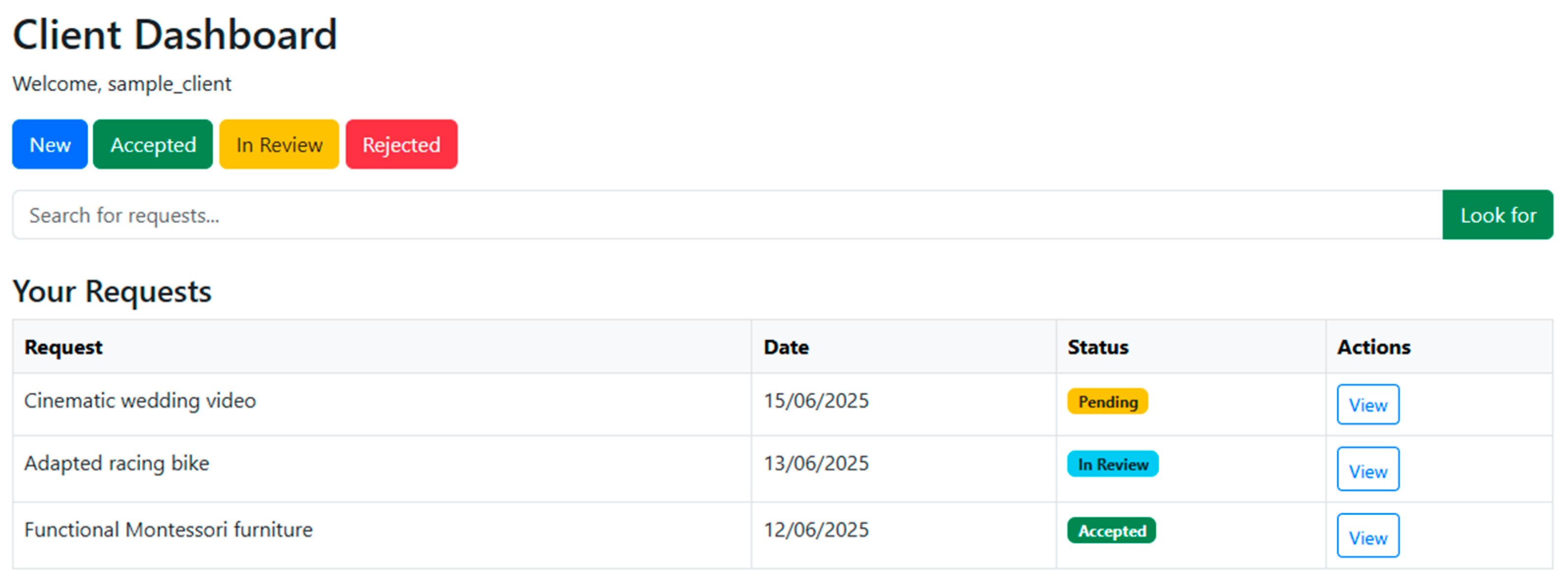This screenshot has width=1568, height=586.
Task: Click the Pending status badge
Action: click(x=1107, y=402)
